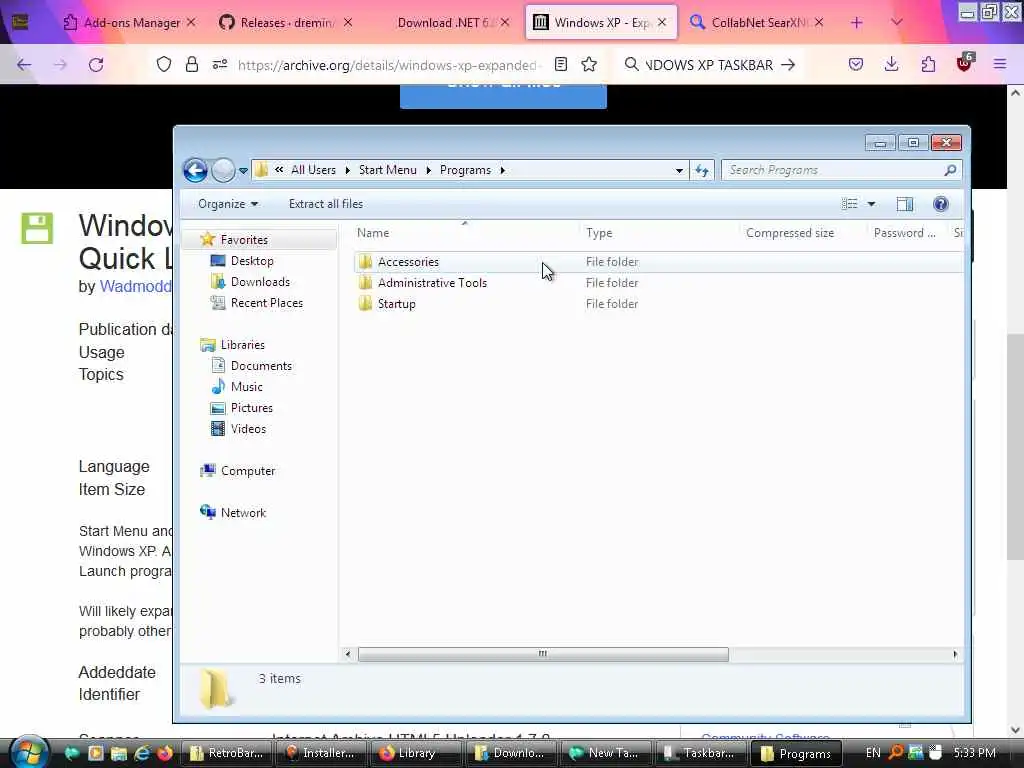Image resolution: width=1024 pixels, height=768 pixels.
Task: Open the view options dropdown arrow
Action: click(871, 204)
